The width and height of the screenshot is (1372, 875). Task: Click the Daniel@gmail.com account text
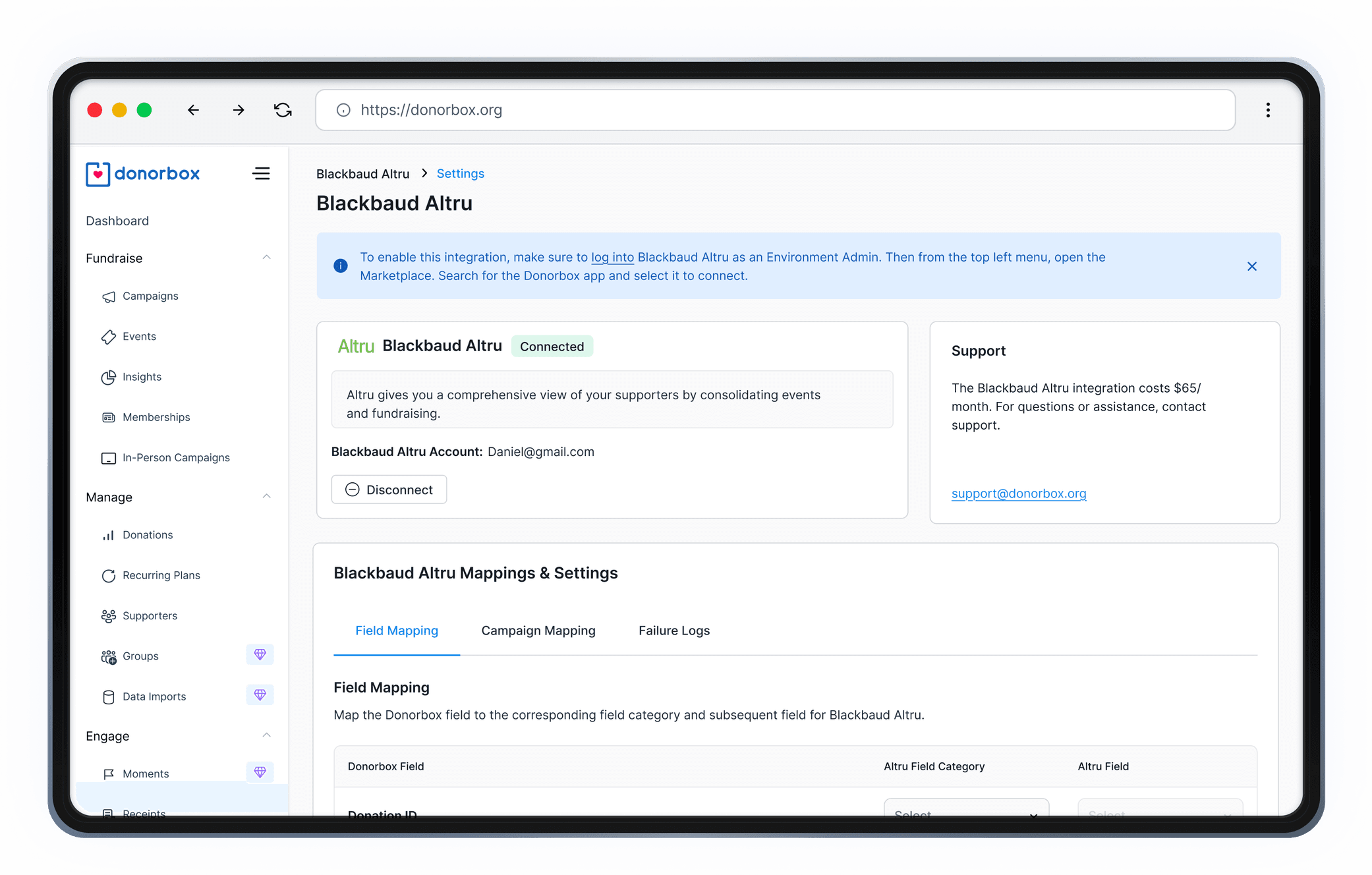[541, 452]
